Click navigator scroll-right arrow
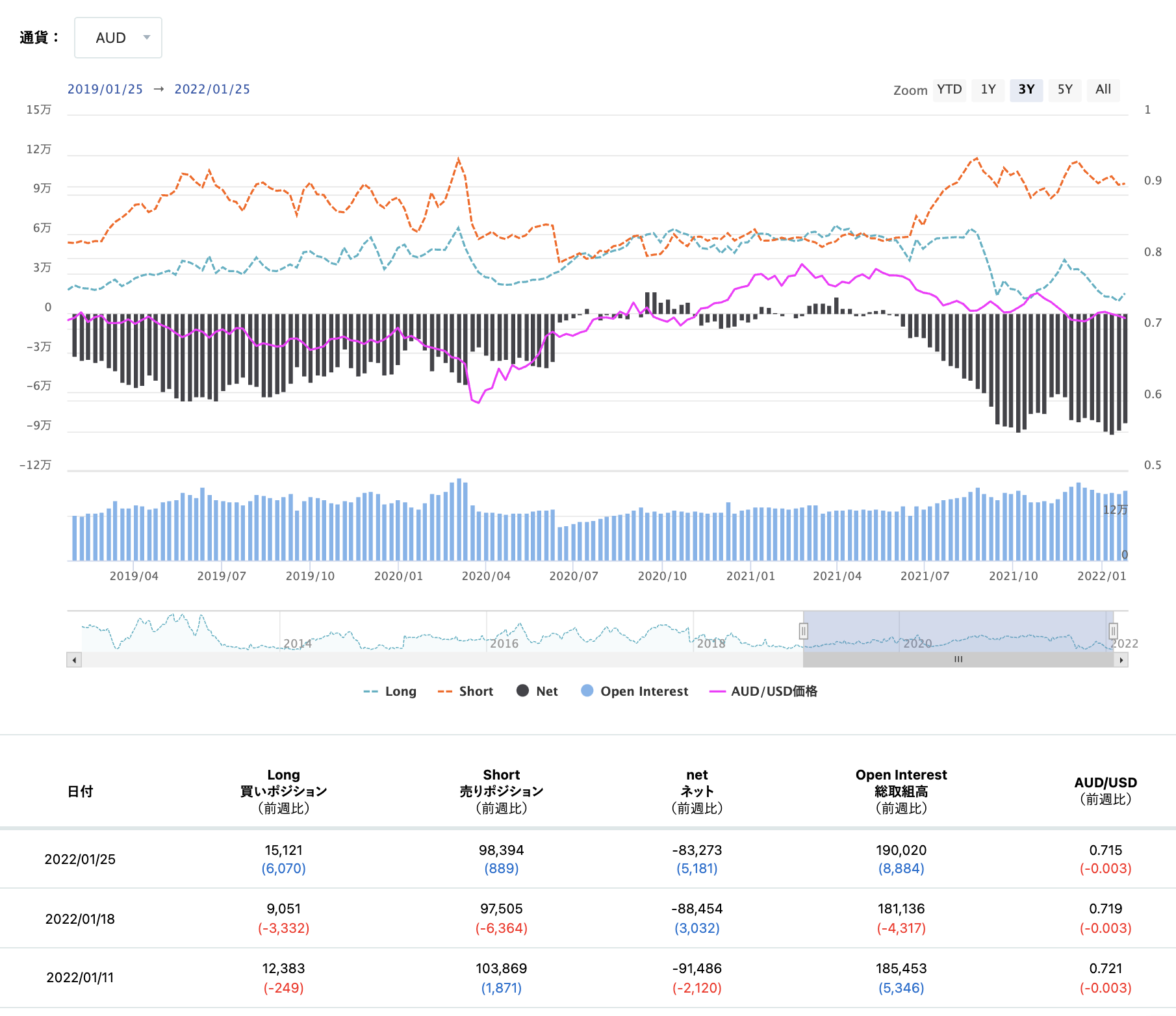The height and width of the screenshot is (1016, 1176). tap(1121, 660)
